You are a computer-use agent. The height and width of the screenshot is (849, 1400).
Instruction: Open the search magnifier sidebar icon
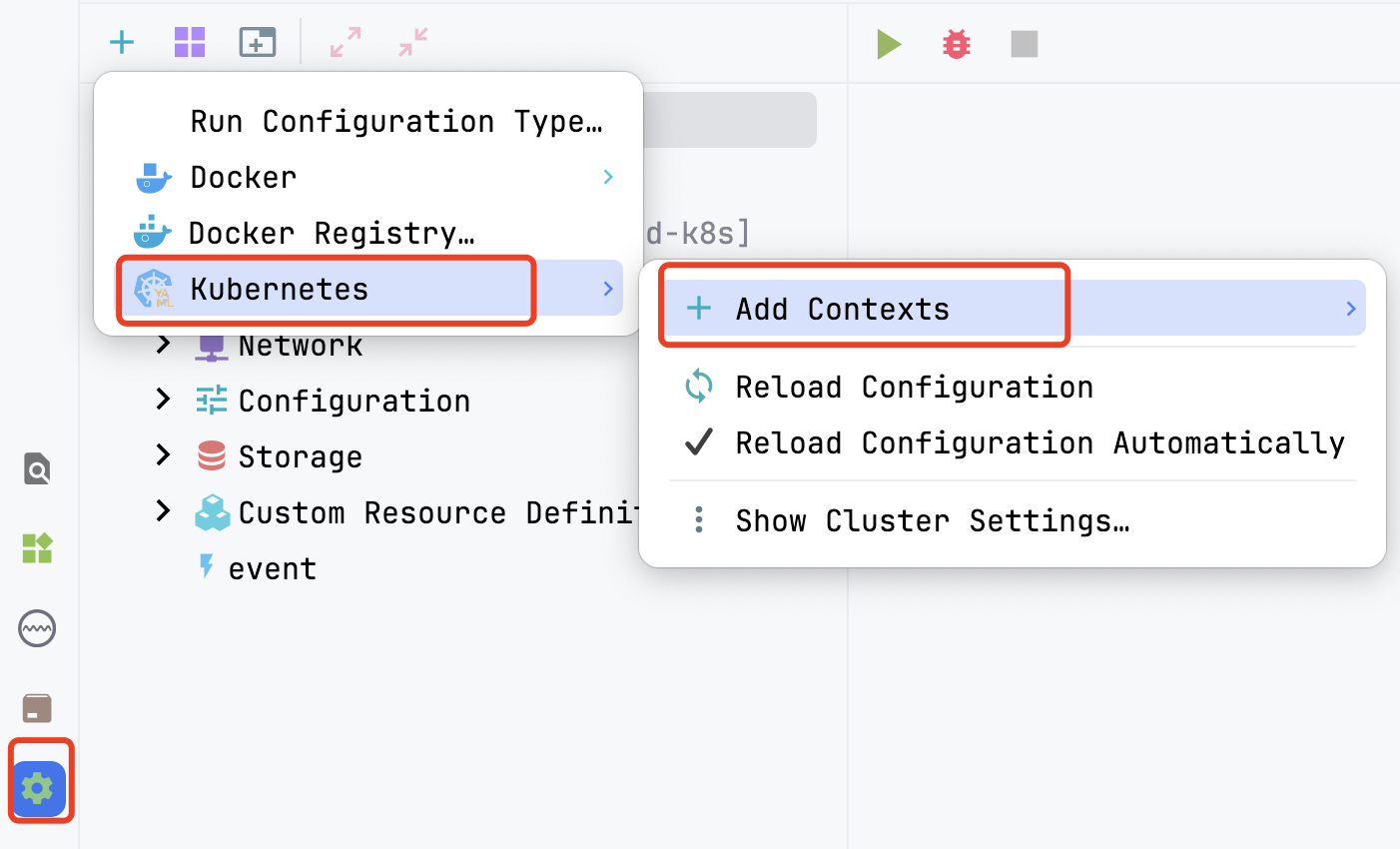click(x=38, y=468)
